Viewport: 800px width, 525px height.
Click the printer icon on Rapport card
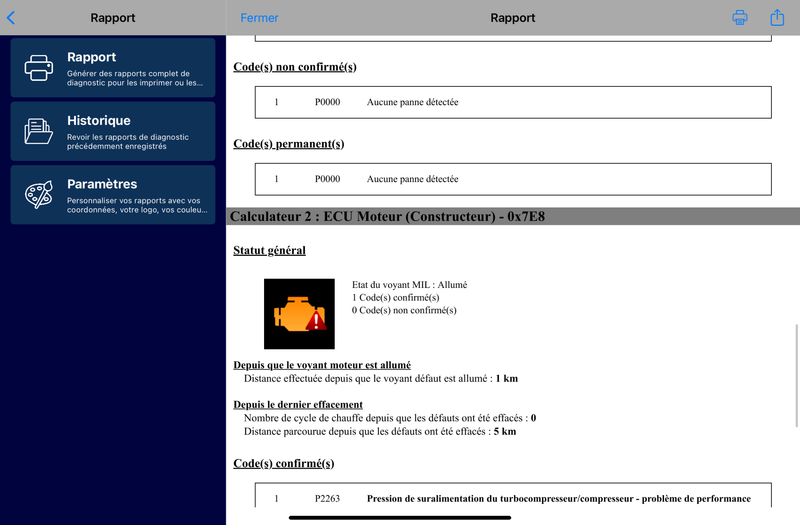tap(39, 68)
